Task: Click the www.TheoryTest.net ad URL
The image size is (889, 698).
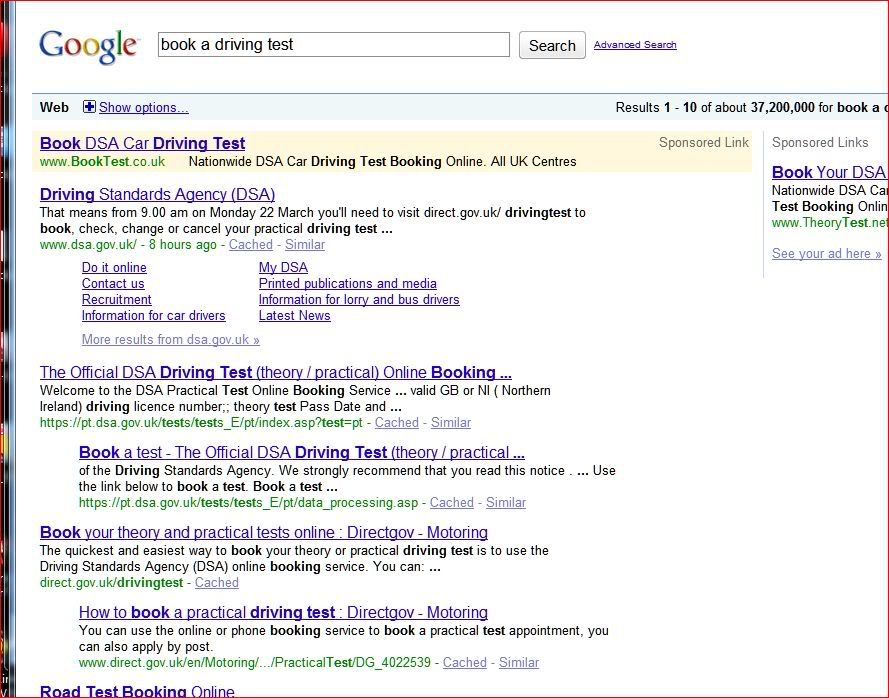Action: [829, 223]
